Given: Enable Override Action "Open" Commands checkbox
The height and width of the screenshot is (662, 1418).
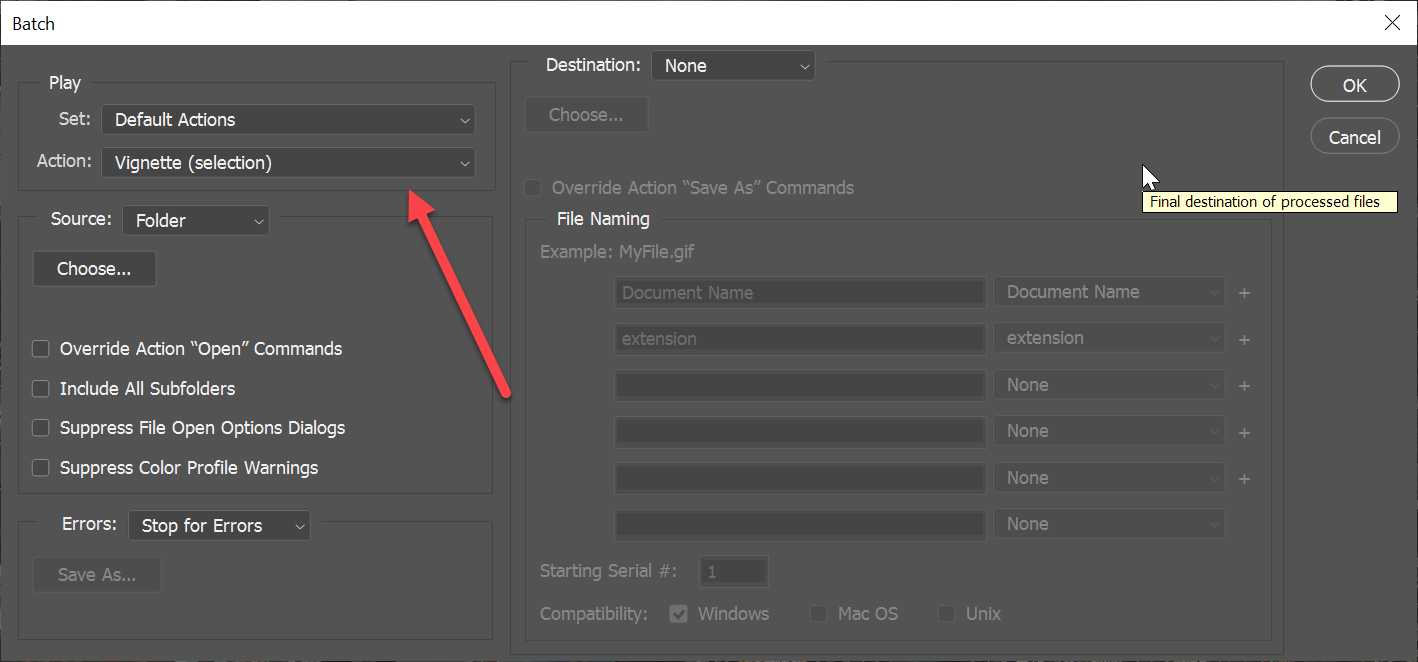Looking at the screenshot, I should tap(41, 349).
